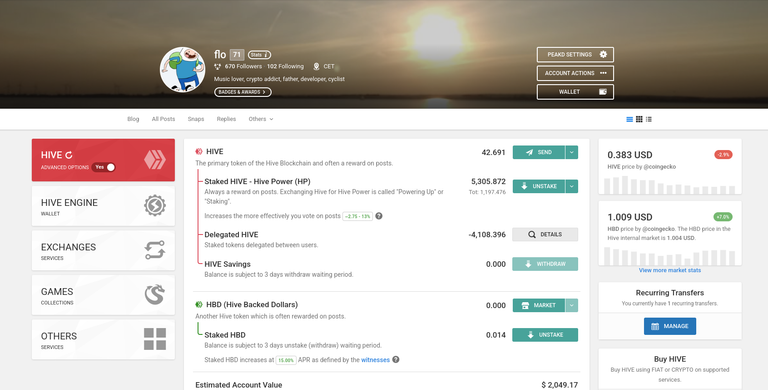The height and width of the screenshot is (390, 768).
Task: Click the HIVE refresh icon
Action: 69,155
